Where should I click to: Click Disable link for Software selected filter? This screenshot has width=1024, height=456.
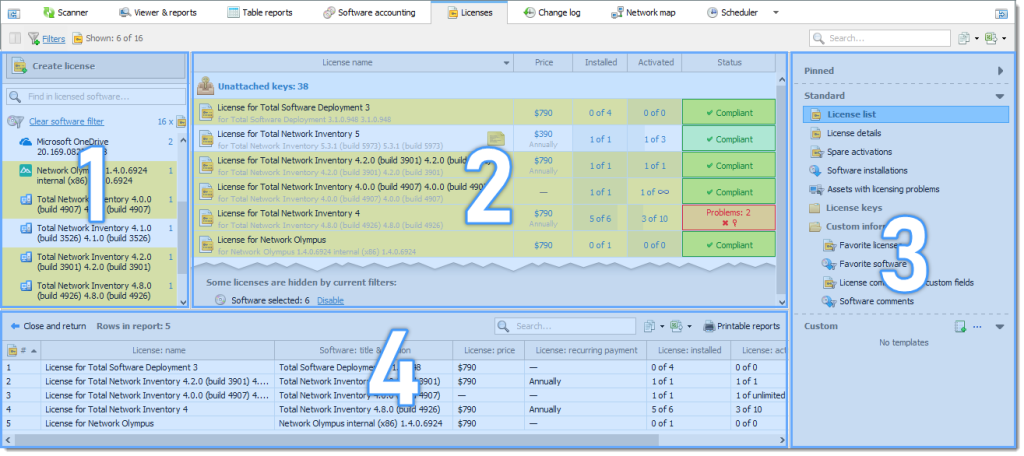tap(330, 301)
